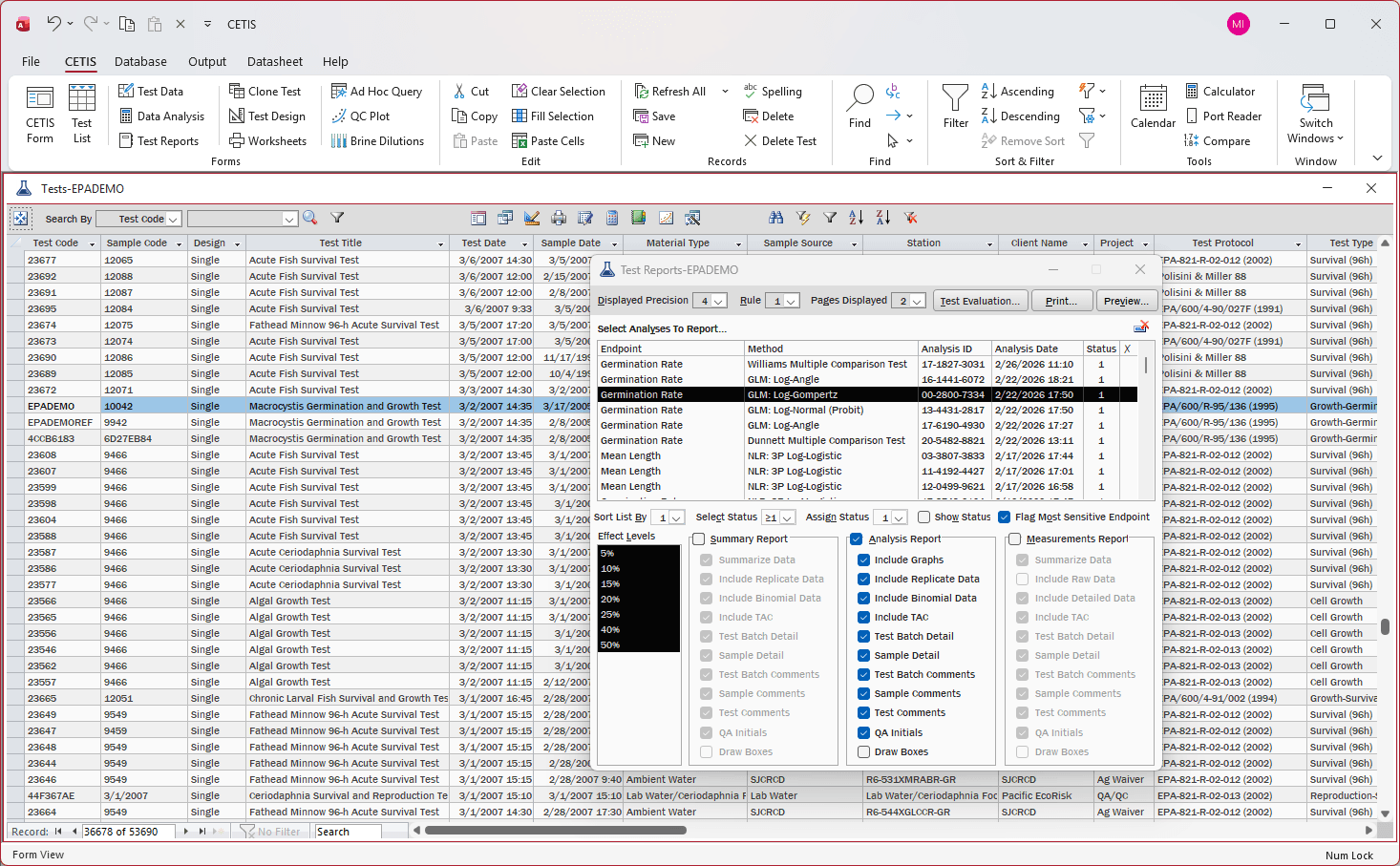Uncheck the Analysis Report checkbox

857,539
